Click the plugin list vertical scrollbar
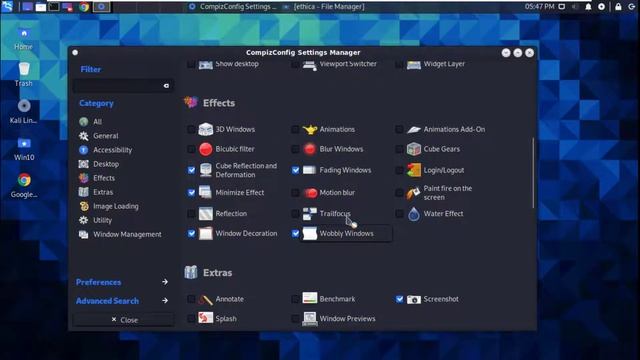This screenshot has height=360, width=640. (x=533, y=173)
